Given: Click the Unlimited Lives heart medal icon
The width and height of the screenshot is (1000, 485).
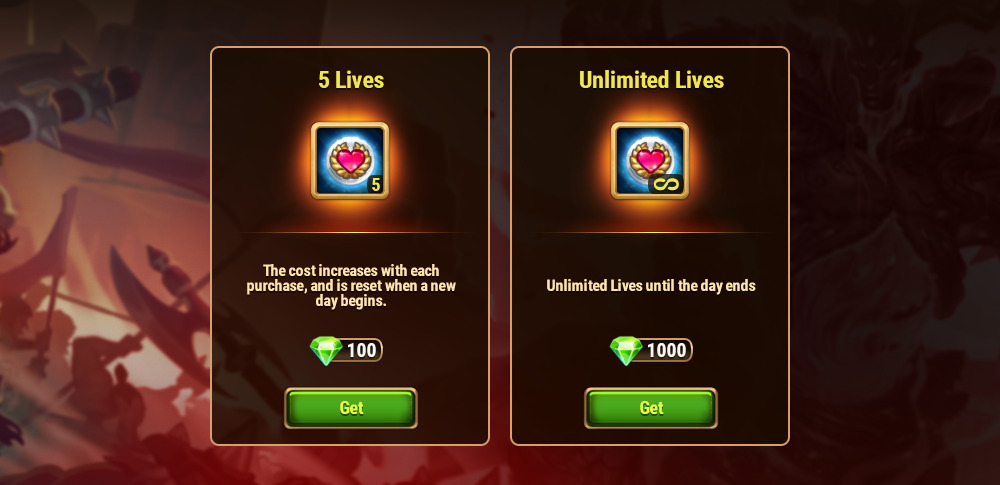Looking at the screenshot, I should tap(650, 161).
